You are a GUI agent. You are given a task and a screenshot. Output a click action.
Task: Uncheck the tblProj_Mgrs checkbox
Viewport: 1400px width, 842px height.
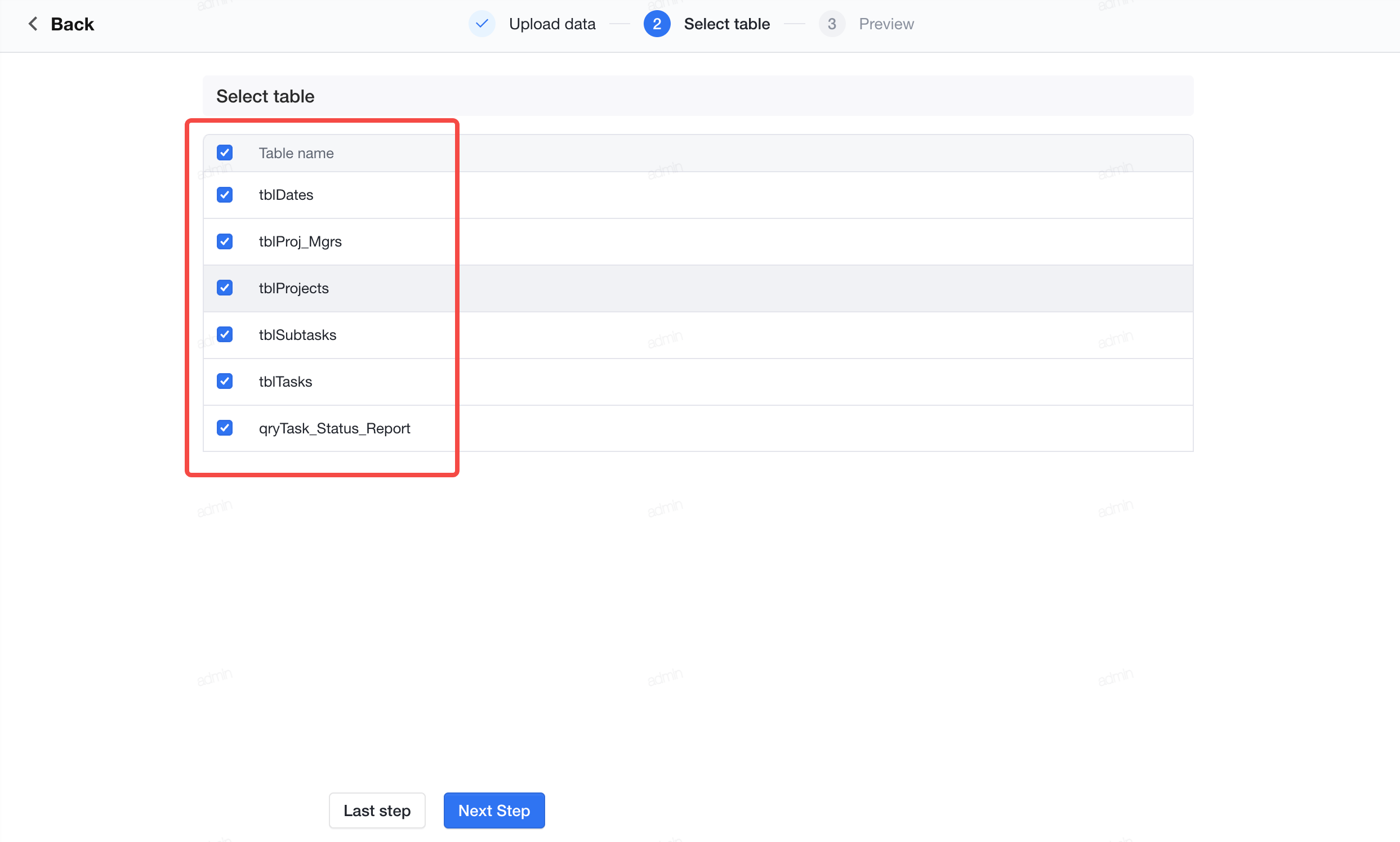pos(224,241)
